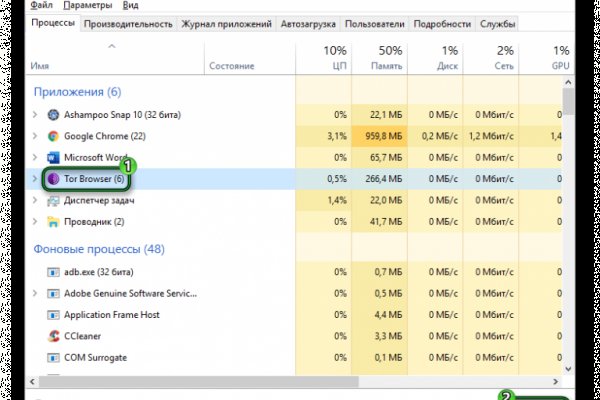Select the Tor Browser icon
600x400 pixels.
point(54,179)
